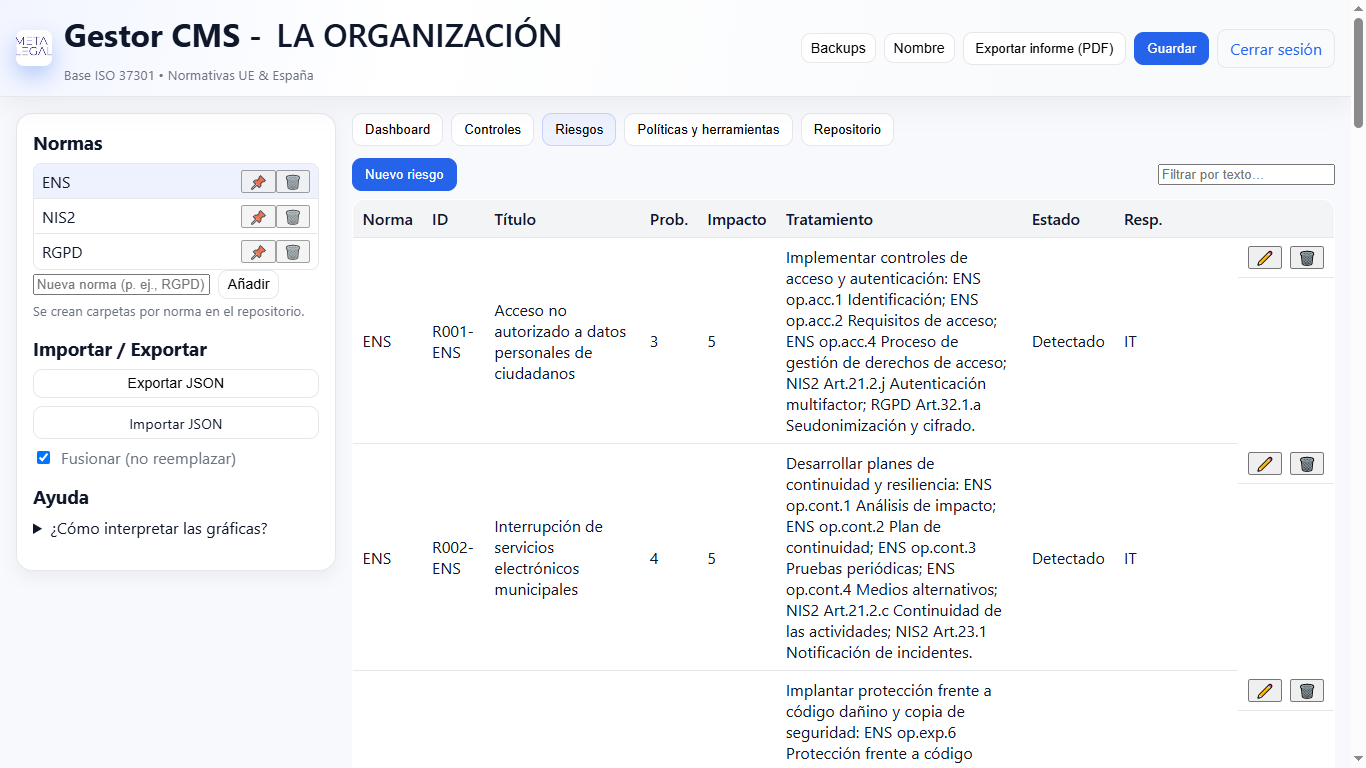Delete the ENS norm
The width and height of the screenshot is (1366, 768).
pos(293,182)
